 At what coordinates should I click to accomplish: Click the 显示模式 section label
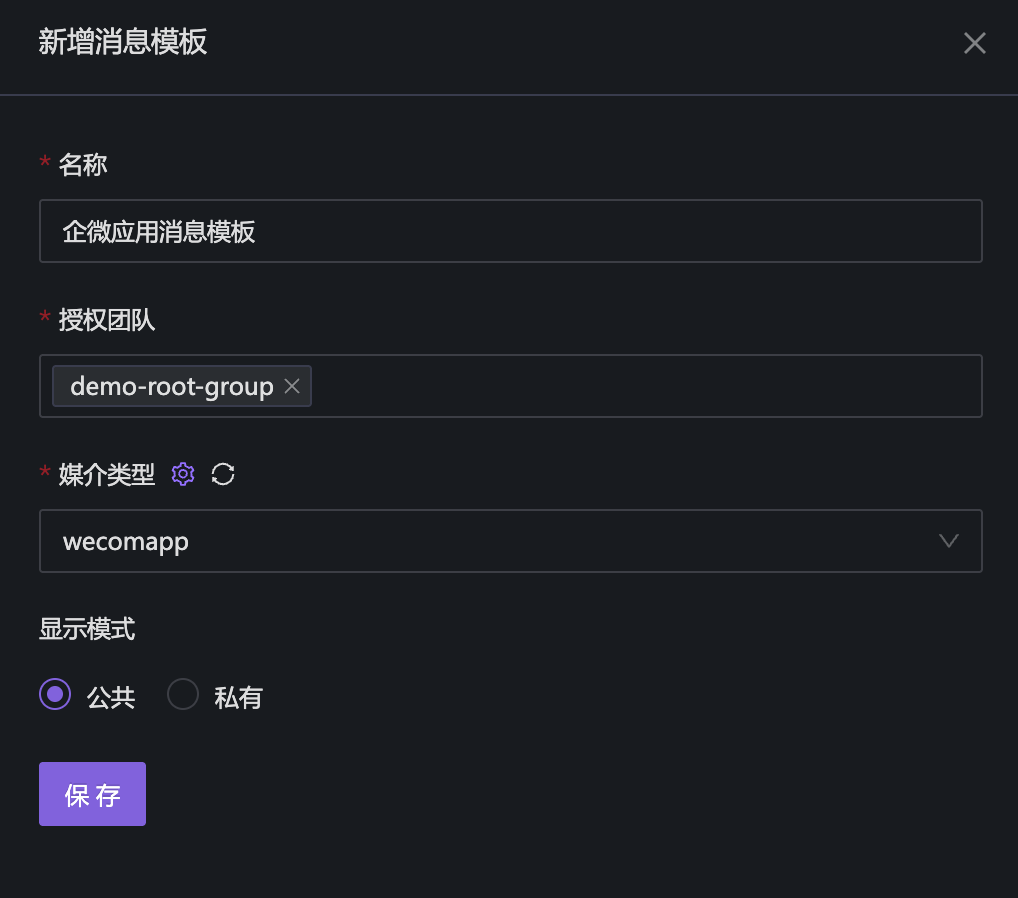click(x=87, y=629)
